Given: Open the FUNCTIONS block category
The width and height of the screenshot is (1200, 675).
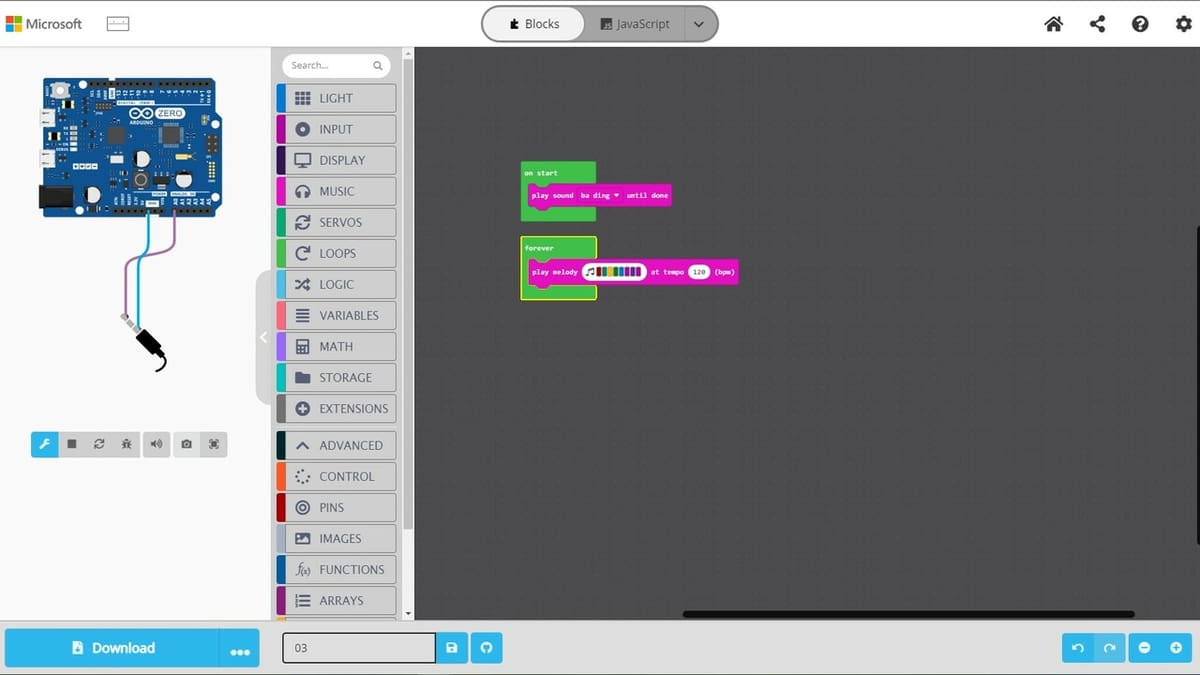Looking at the screenshot, I should tap(336, 569).
